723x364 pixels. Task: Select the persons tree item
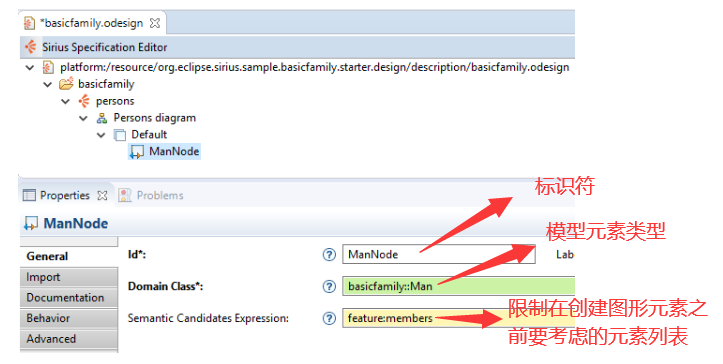(115, 101)
